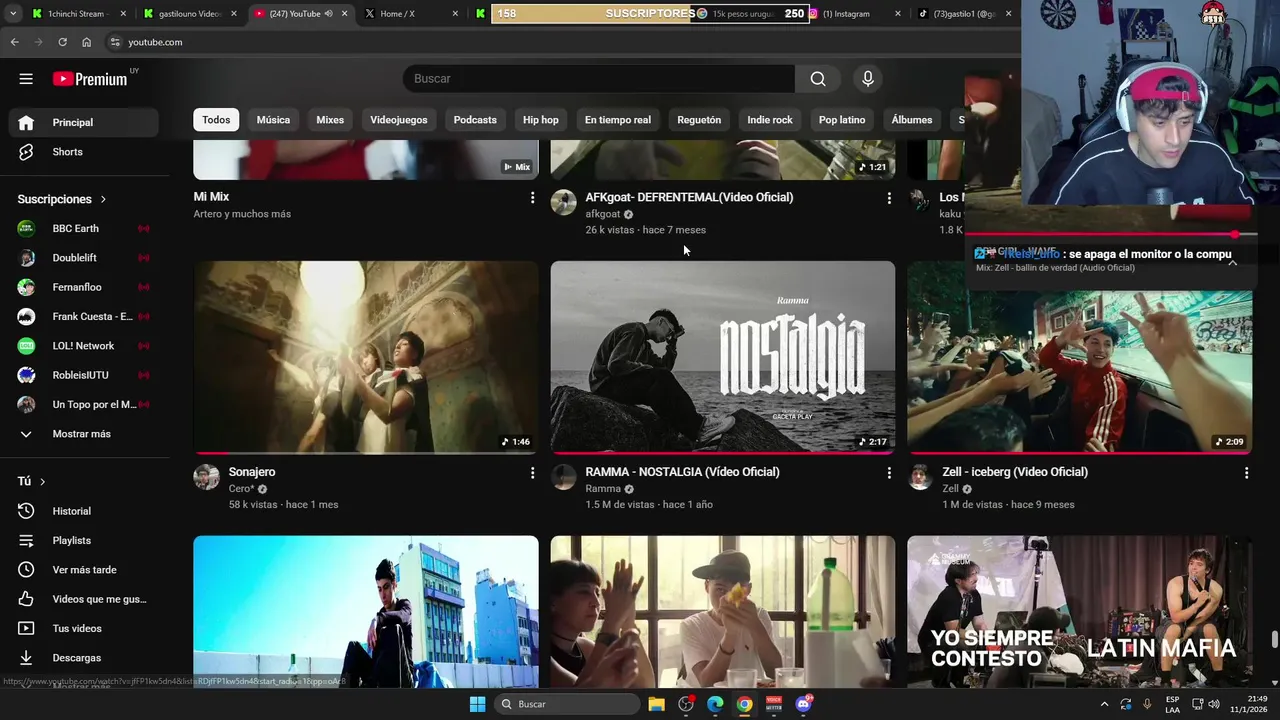Image resolution: width=1280 pixels, height=720 pixels.
Task: Open Discord from the taskbar
Action: [x=803, y=704]
